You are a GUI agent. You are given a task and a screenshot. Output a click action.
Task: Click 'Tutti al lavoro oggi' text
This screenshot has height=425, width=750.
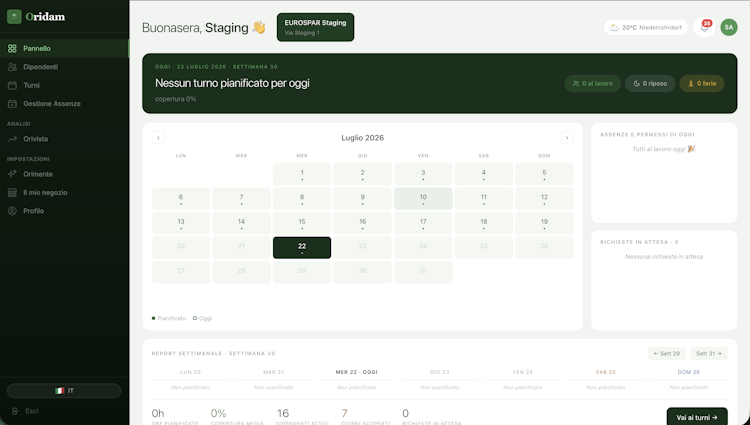(663, 149)
